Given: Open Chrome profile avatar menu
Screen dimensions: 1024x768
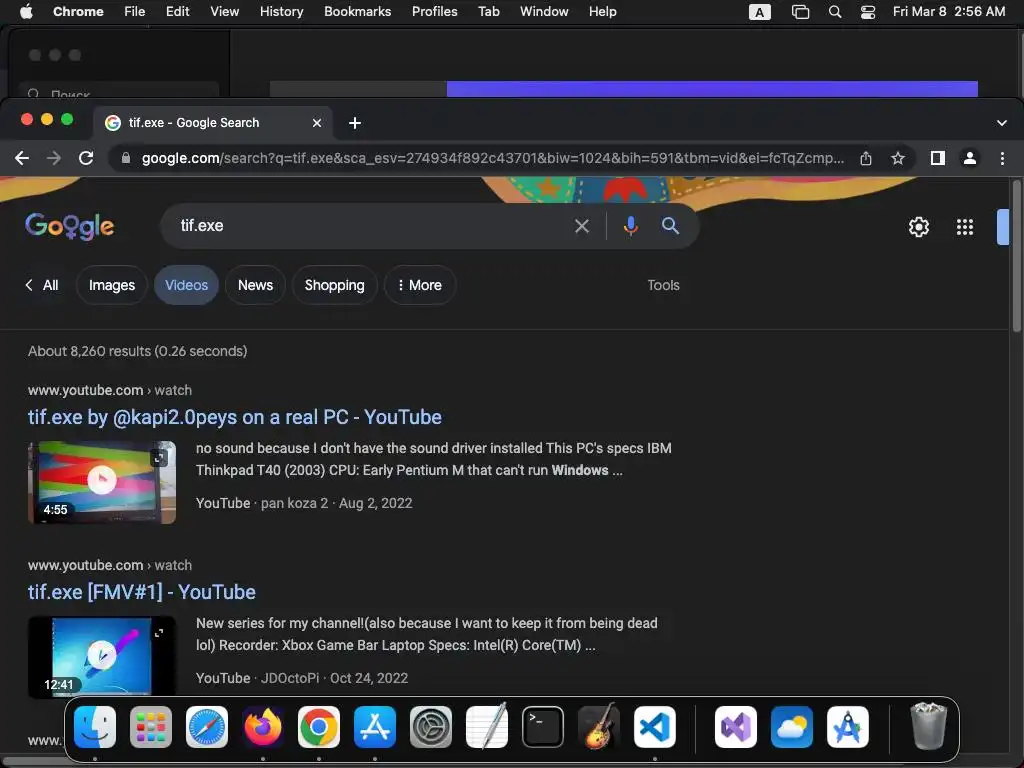Looking at the screenshot, I should [x=970, y=158].
